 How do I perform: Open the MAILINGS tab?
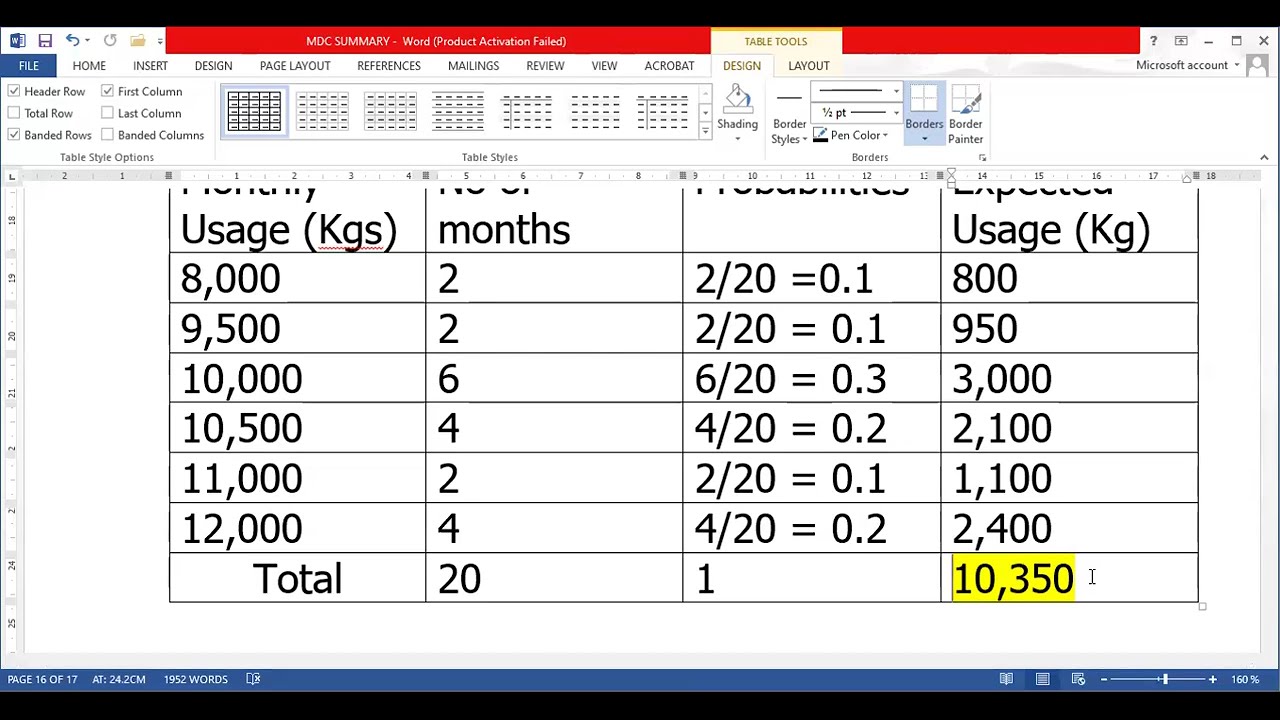click(x=473, y=66)
